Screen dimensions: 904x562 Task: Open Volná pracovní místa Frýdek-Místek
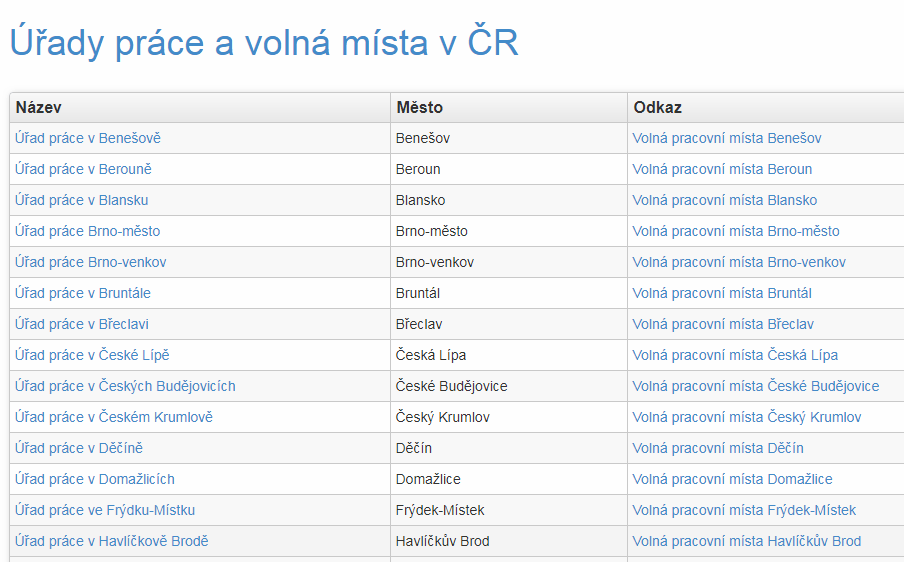pos(744,510)
